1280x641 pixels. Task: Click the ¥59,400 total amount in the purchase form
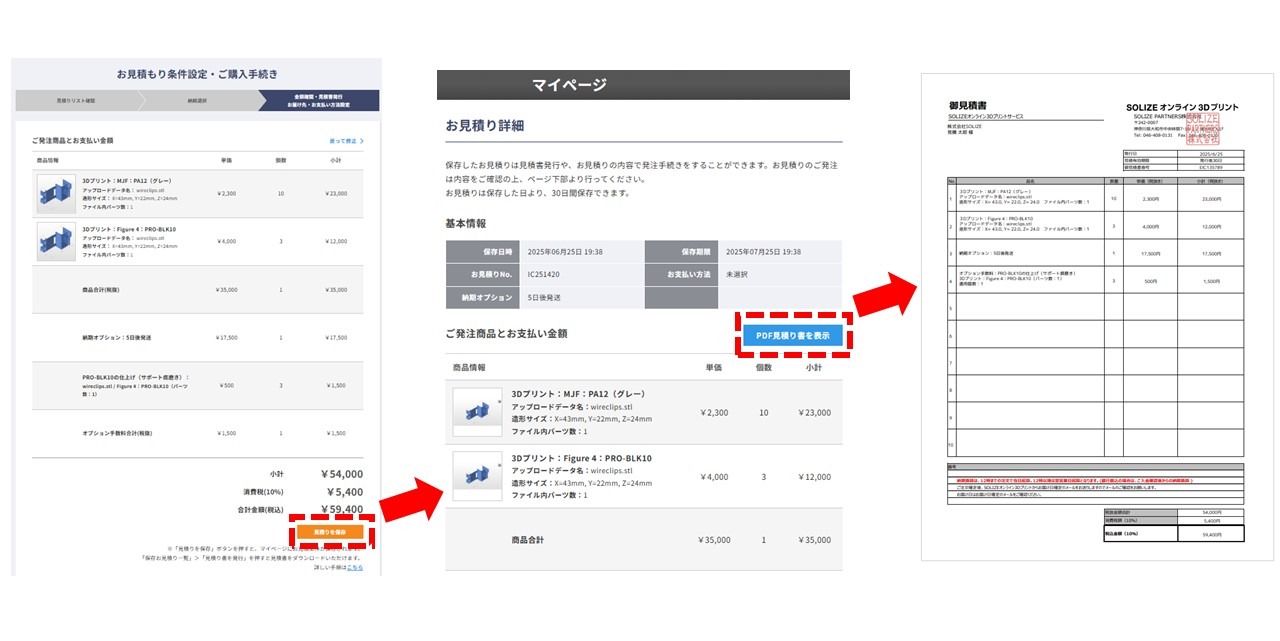coord(341,509)
